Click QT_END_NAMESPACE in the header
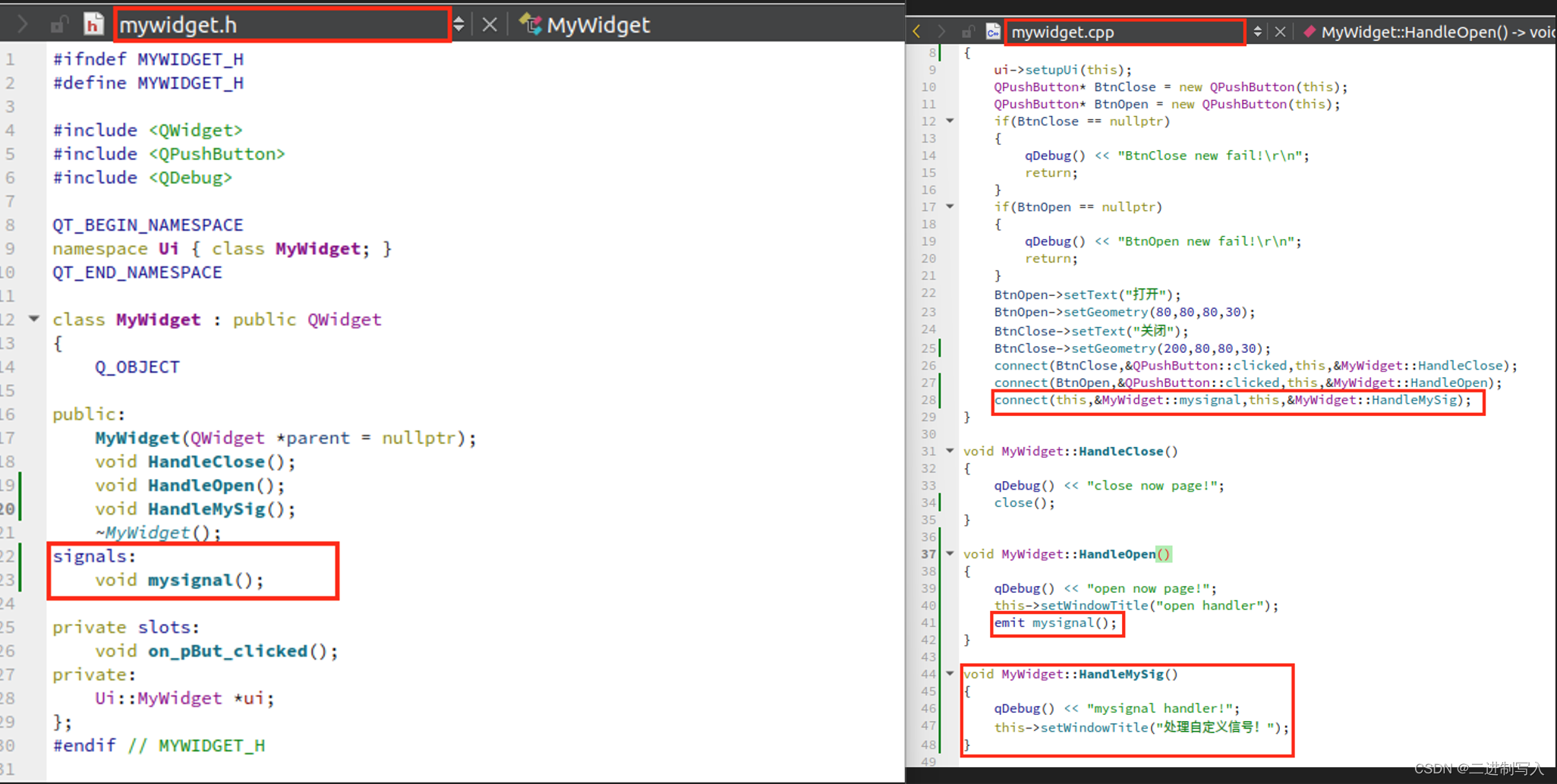This screenshot has width=1557, height=784. pos(137,272)
